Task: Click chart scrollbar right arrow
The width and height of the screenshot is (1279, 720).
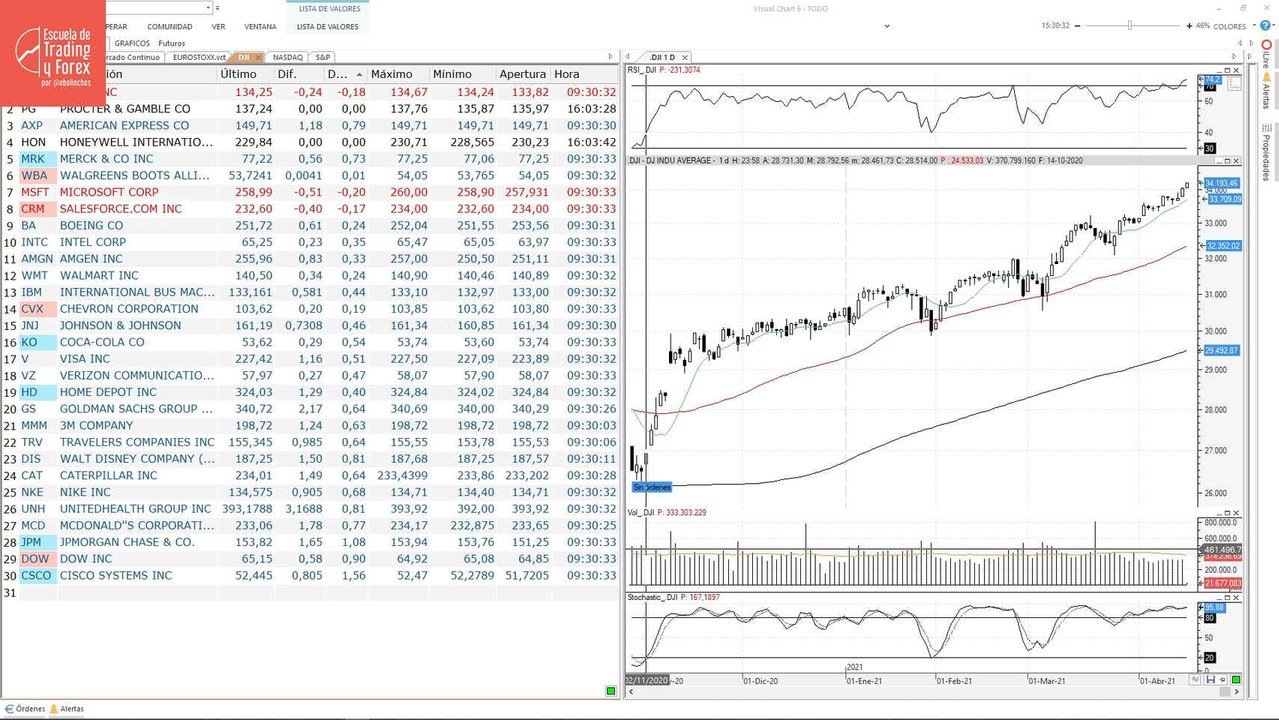Action: (x=1237, y=692)
